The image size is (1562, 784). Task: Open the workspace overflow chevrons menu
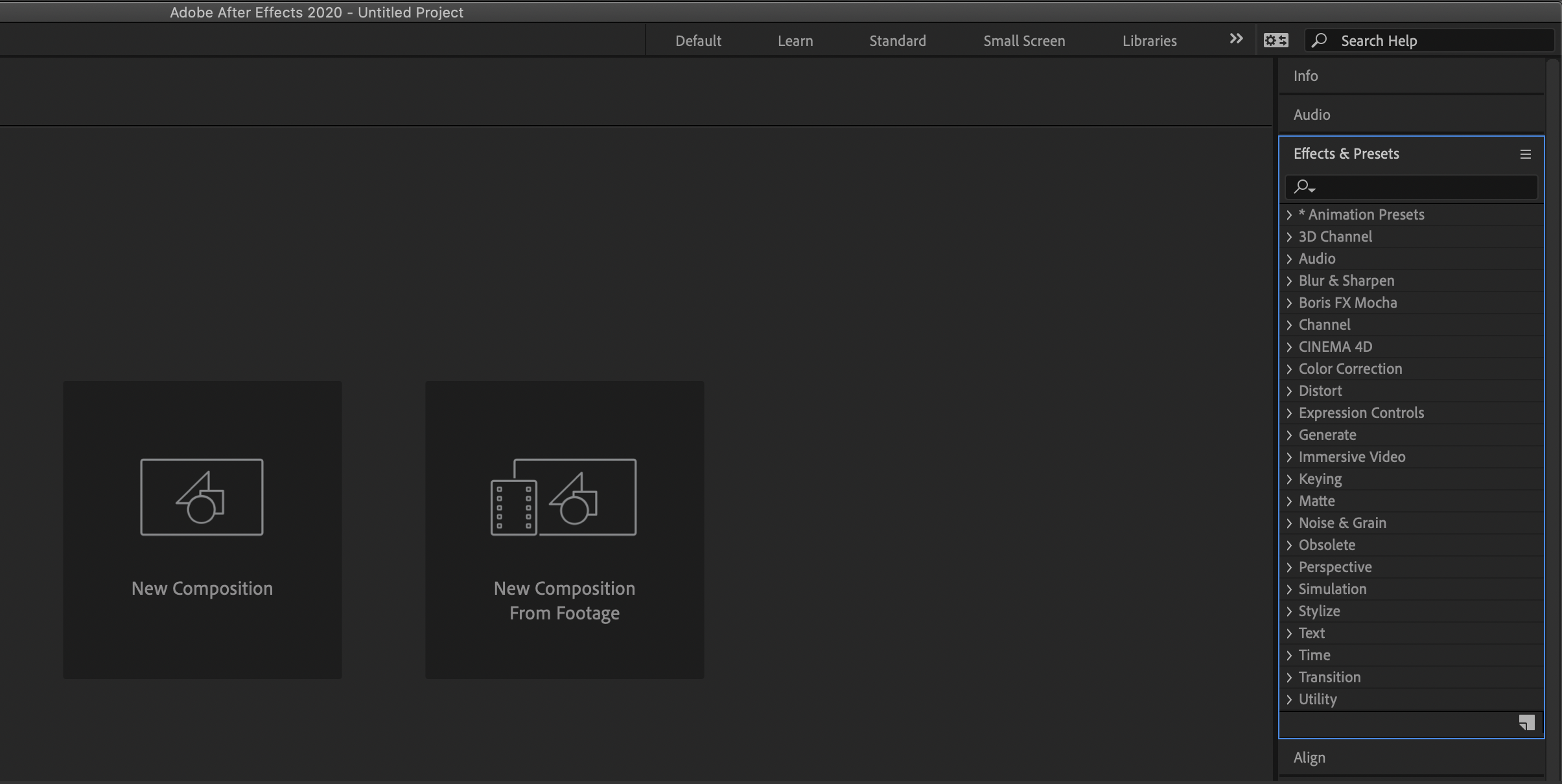pos(1236,39)
